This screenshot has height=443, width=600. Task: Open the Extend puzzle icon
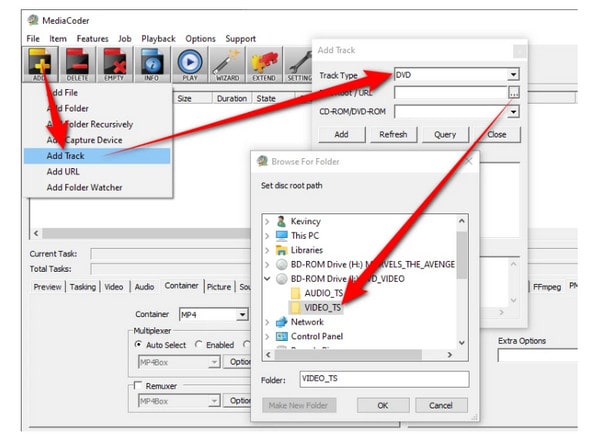tap(262, 65)
